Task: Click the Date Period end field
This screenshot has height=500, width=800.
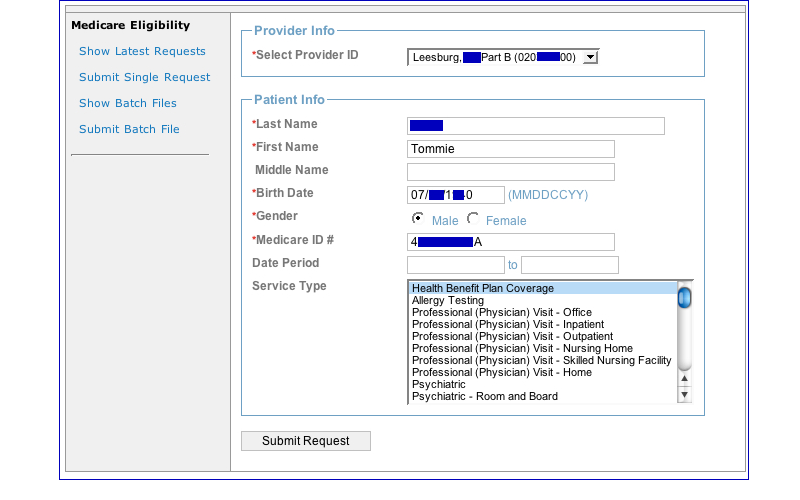Action: click(x=570, y=265)
